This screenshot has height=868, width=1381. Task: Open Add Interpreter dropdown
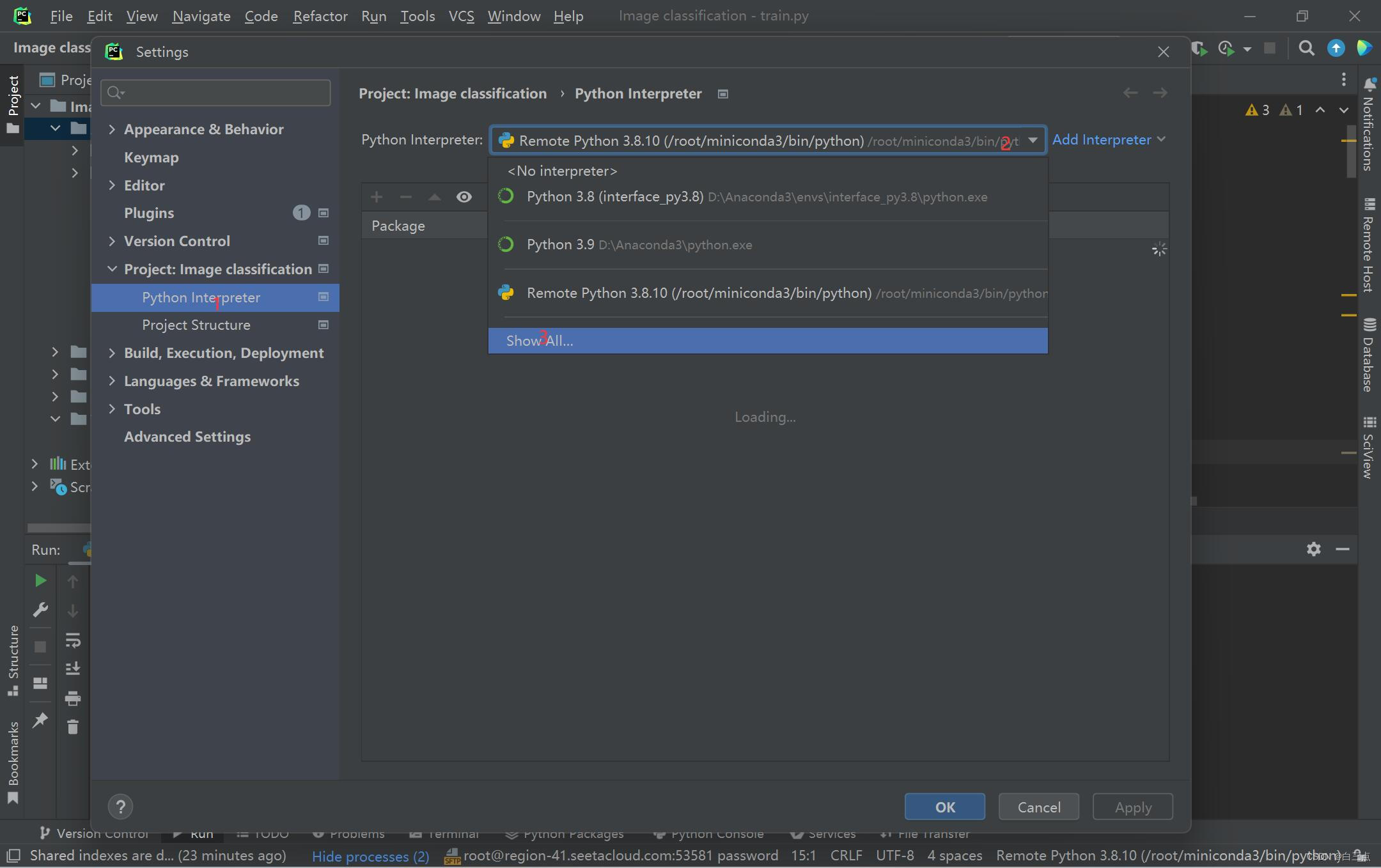(1109, 139)
